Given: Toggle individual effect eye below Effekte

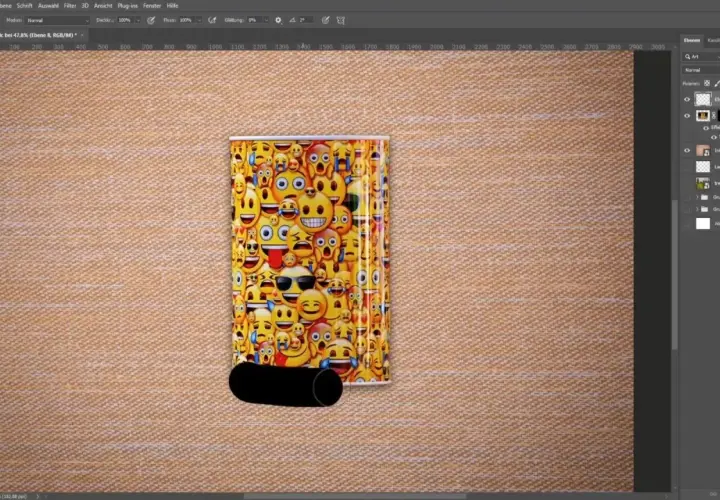Looking at the screenshot, I should 714,137.
